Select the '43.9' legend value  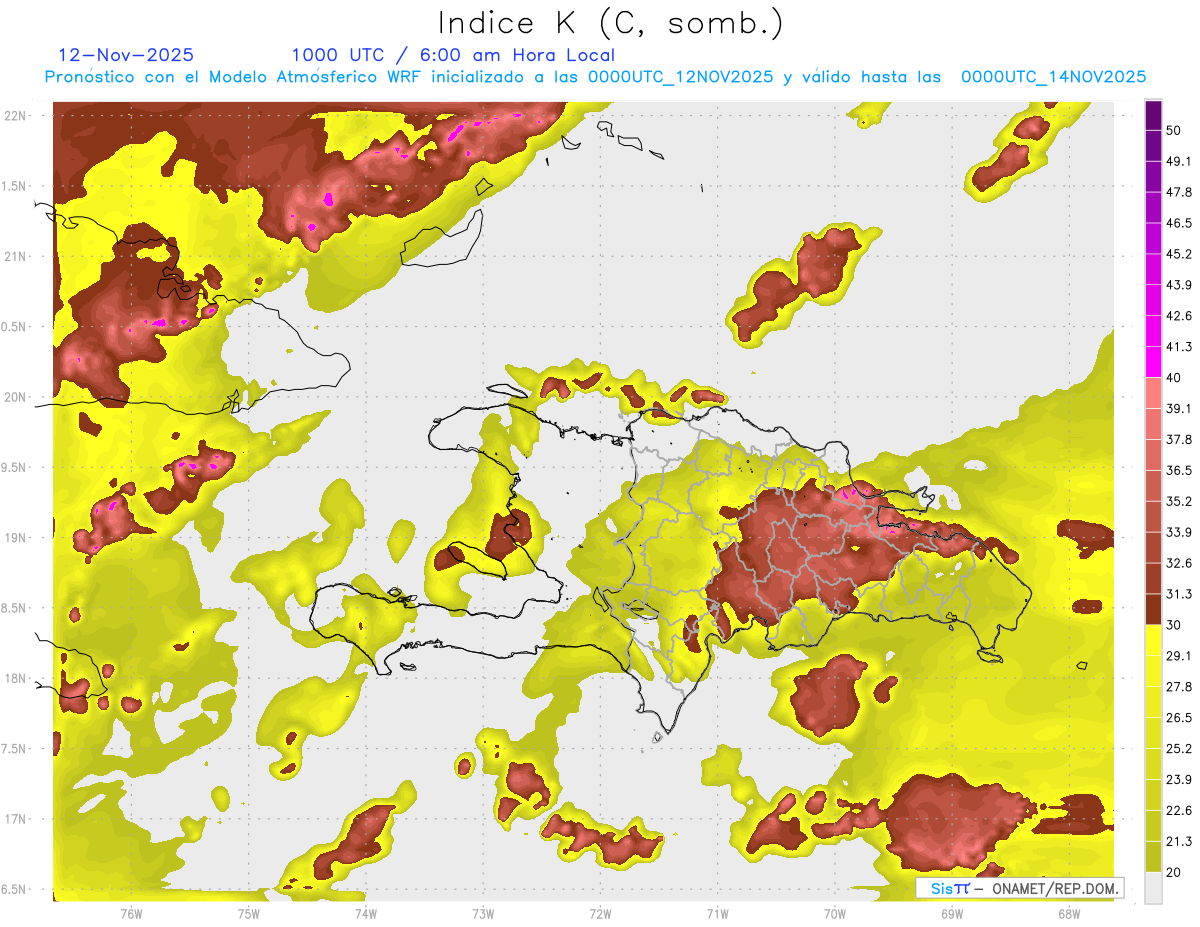click(x=1179, y=285)
